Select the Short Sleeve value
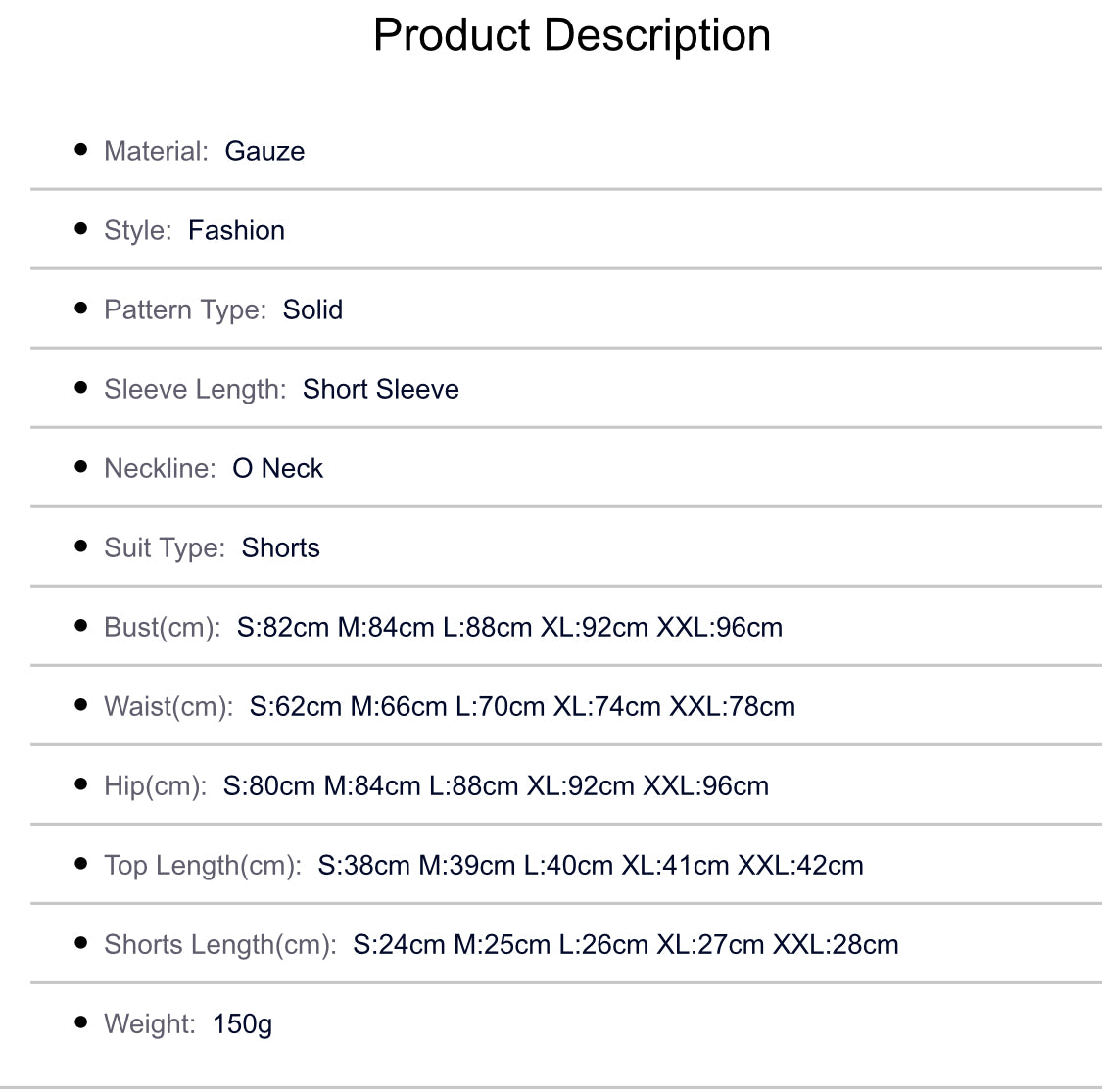This screenshot has height=1092, width=1102. [380, 389]
